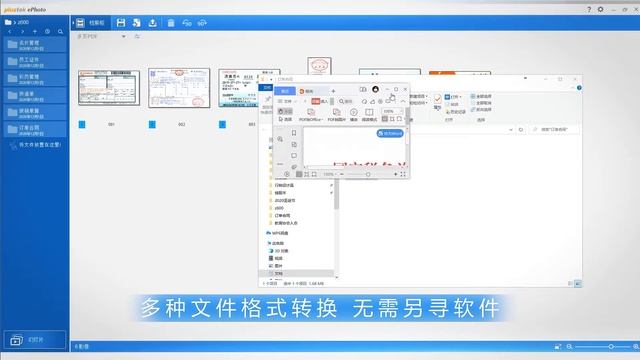
Task: Open the fifth folder in ePhoto sidebar
Action: pyautogui.click(x=35, y=113)
